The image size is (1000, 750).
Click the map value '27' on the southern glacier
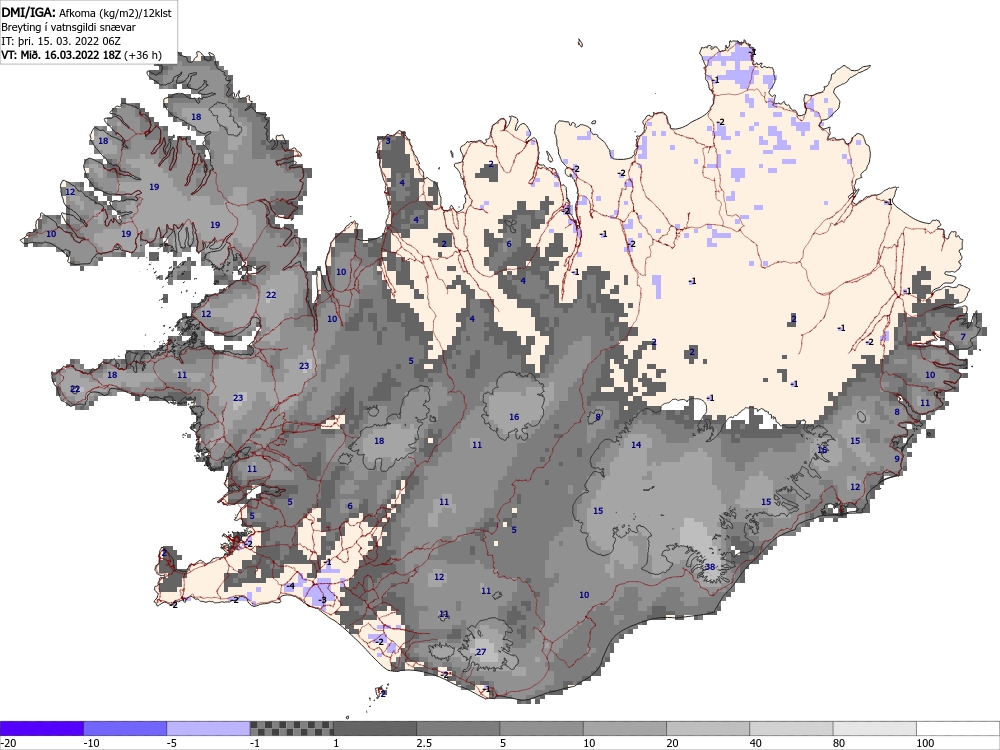pos(481,652)
